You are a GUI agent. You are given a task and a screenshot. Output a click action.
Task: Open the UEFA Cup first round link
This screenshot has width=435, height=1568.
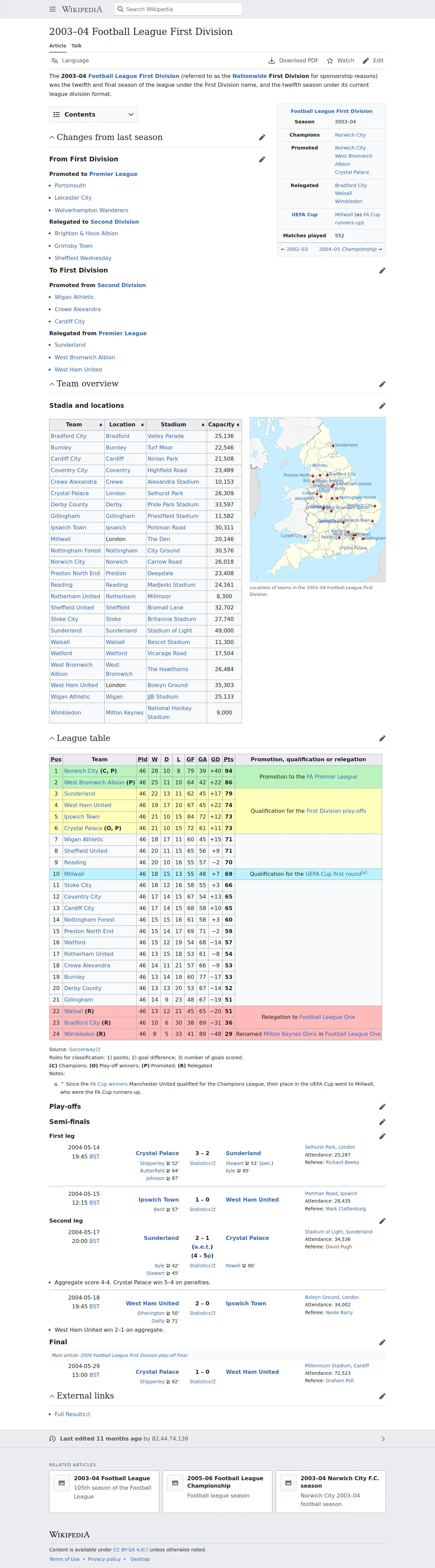tap(333, 874)
